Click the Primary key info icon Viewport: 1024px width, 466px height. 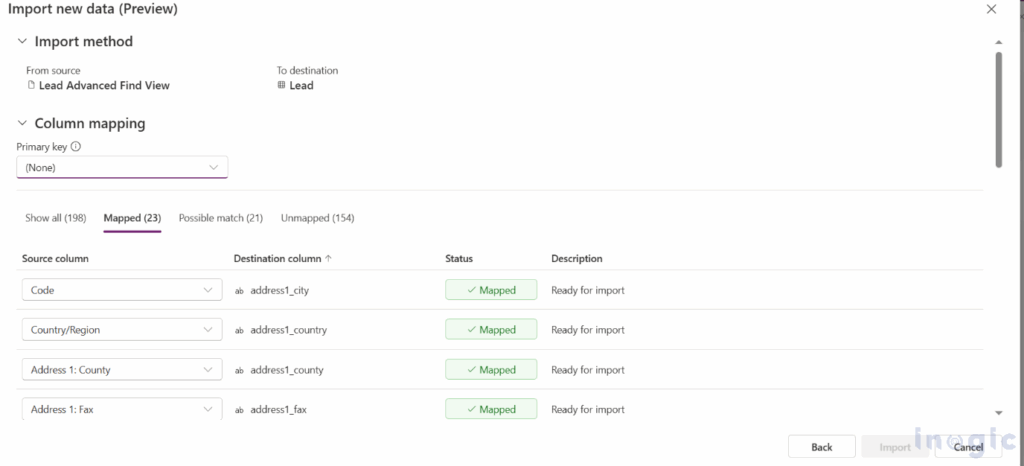click(76, 146)
